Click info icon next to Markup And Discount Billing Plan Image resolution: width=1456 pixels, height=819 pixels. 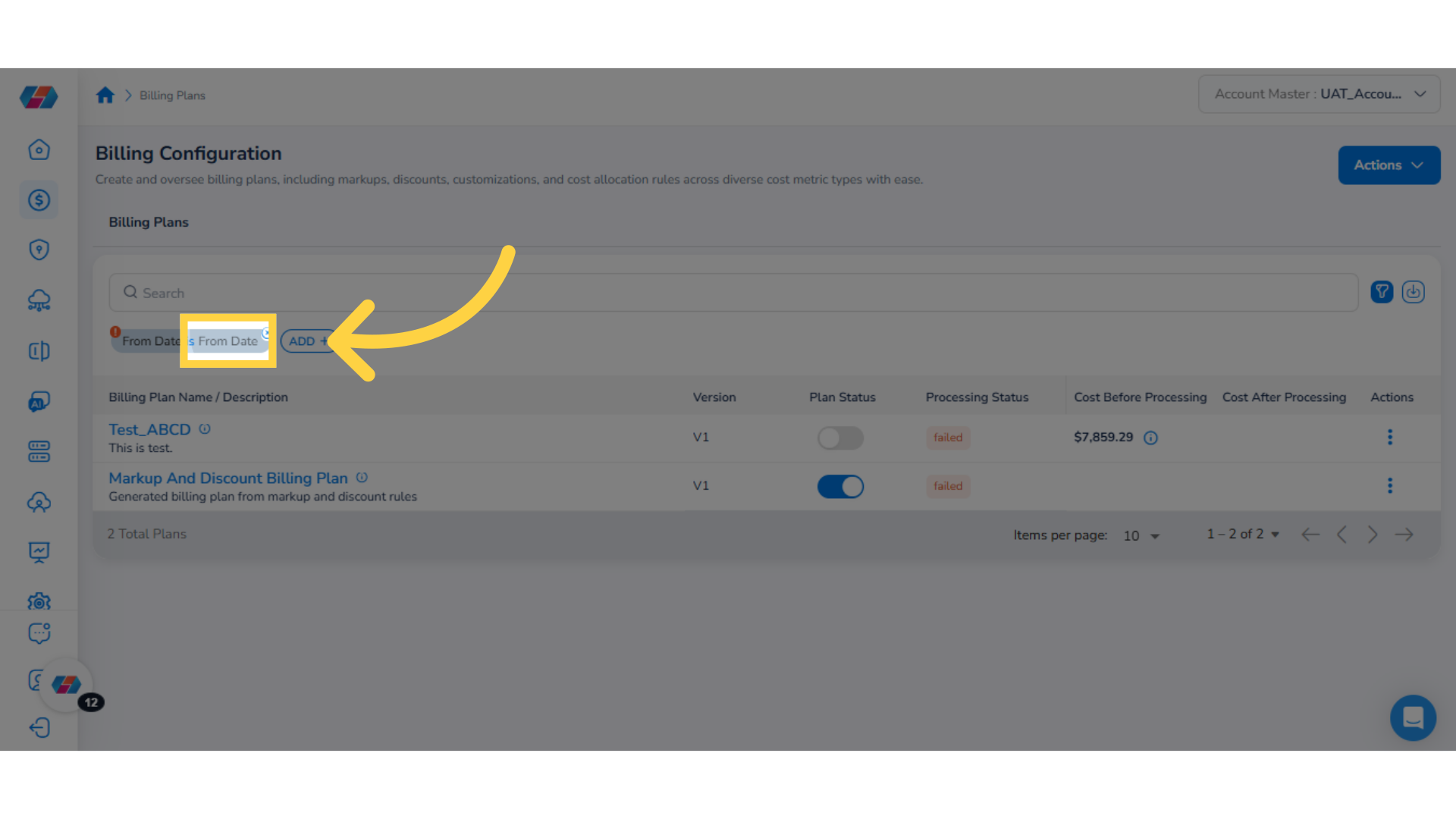[362, 478]
